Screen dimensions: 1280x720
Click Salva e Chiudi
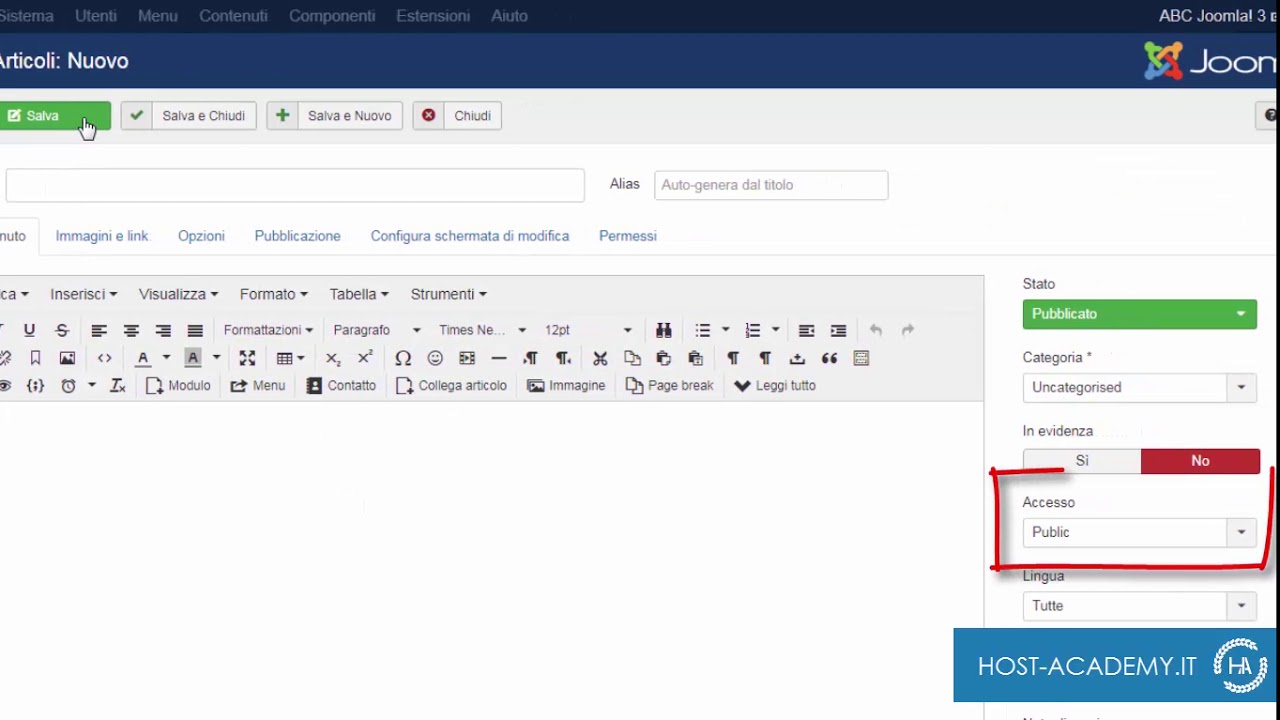tap(189, 116)
